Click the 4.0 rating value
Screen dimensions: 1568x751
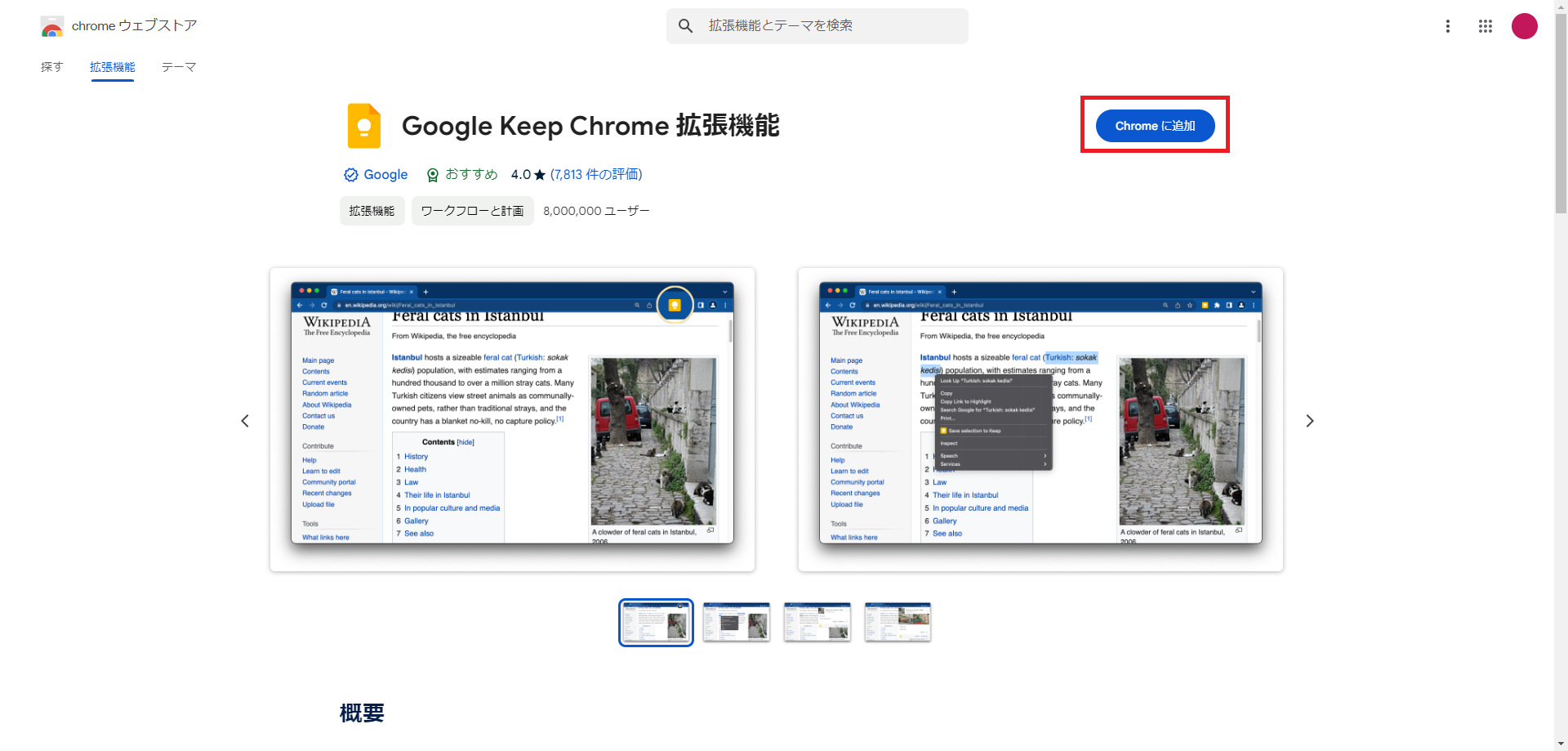(x=520, y=175)
